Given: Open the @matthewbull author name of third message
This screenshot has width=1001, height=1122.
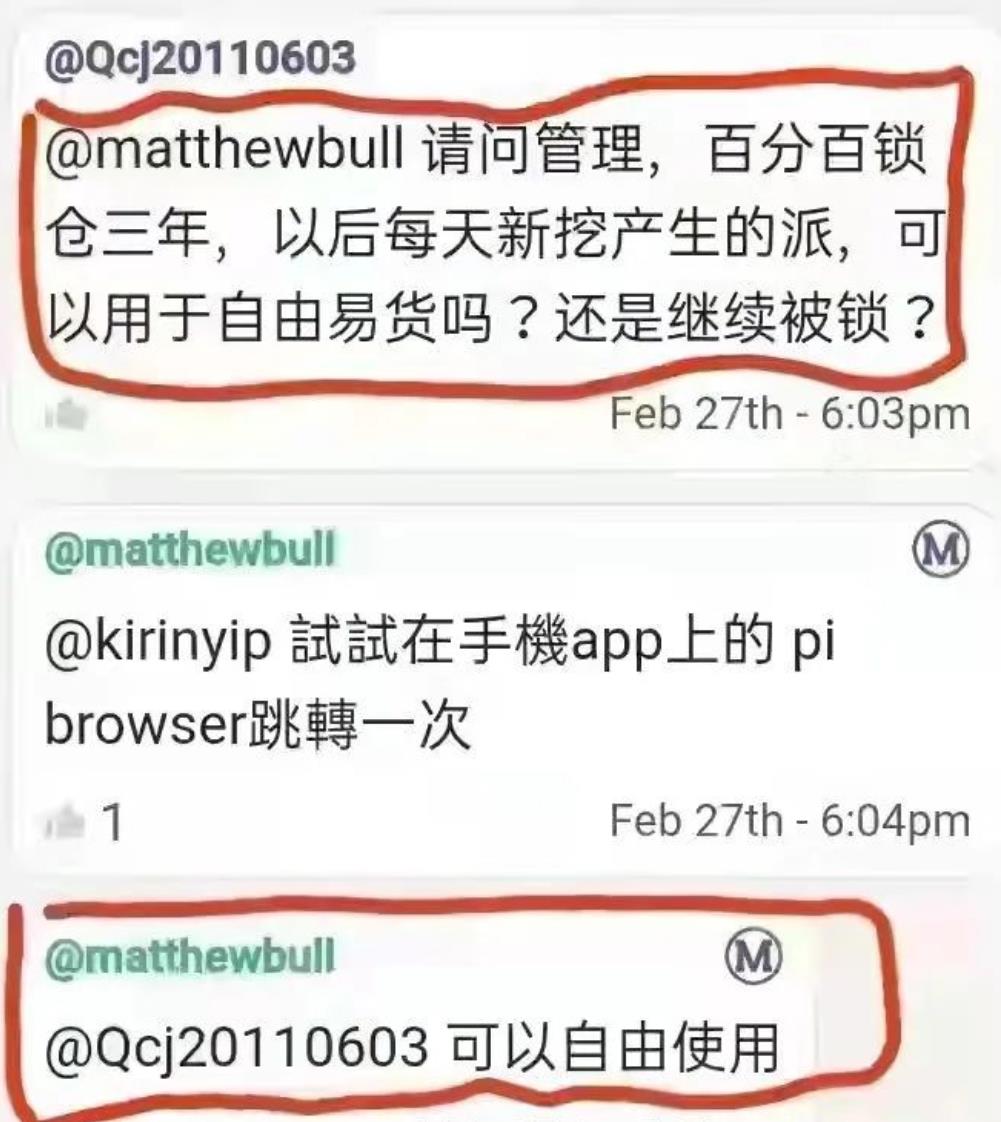Looking at the screenshot, I should [x=190, y=956].
